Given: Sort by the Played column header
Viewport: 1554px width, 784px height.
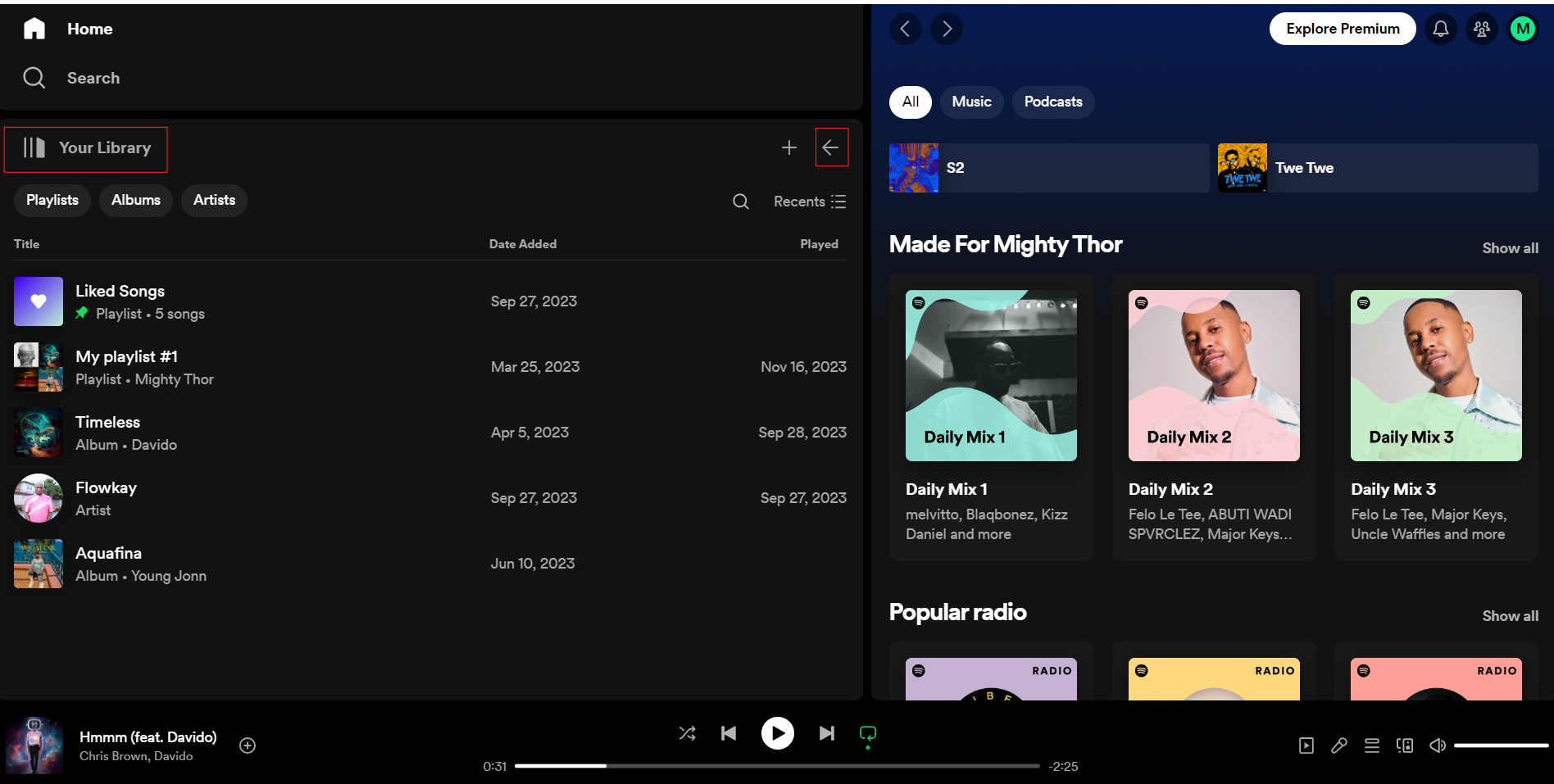Looking at the screenshot, I should (x=819, y=244).
